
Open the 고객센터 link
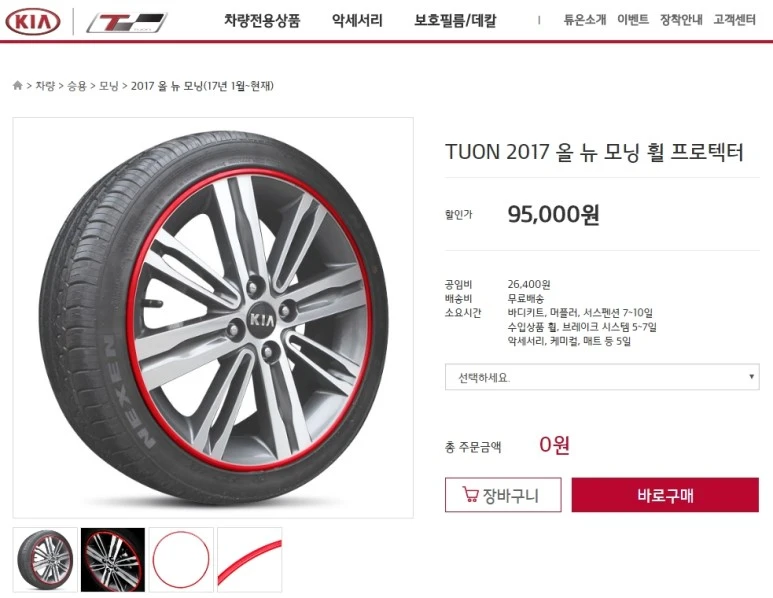pos(735,20)
